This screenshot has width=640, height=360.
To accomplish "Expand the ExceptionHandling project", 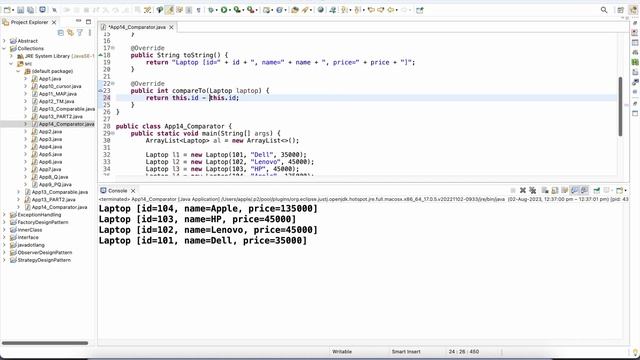I will click(4, 215).
